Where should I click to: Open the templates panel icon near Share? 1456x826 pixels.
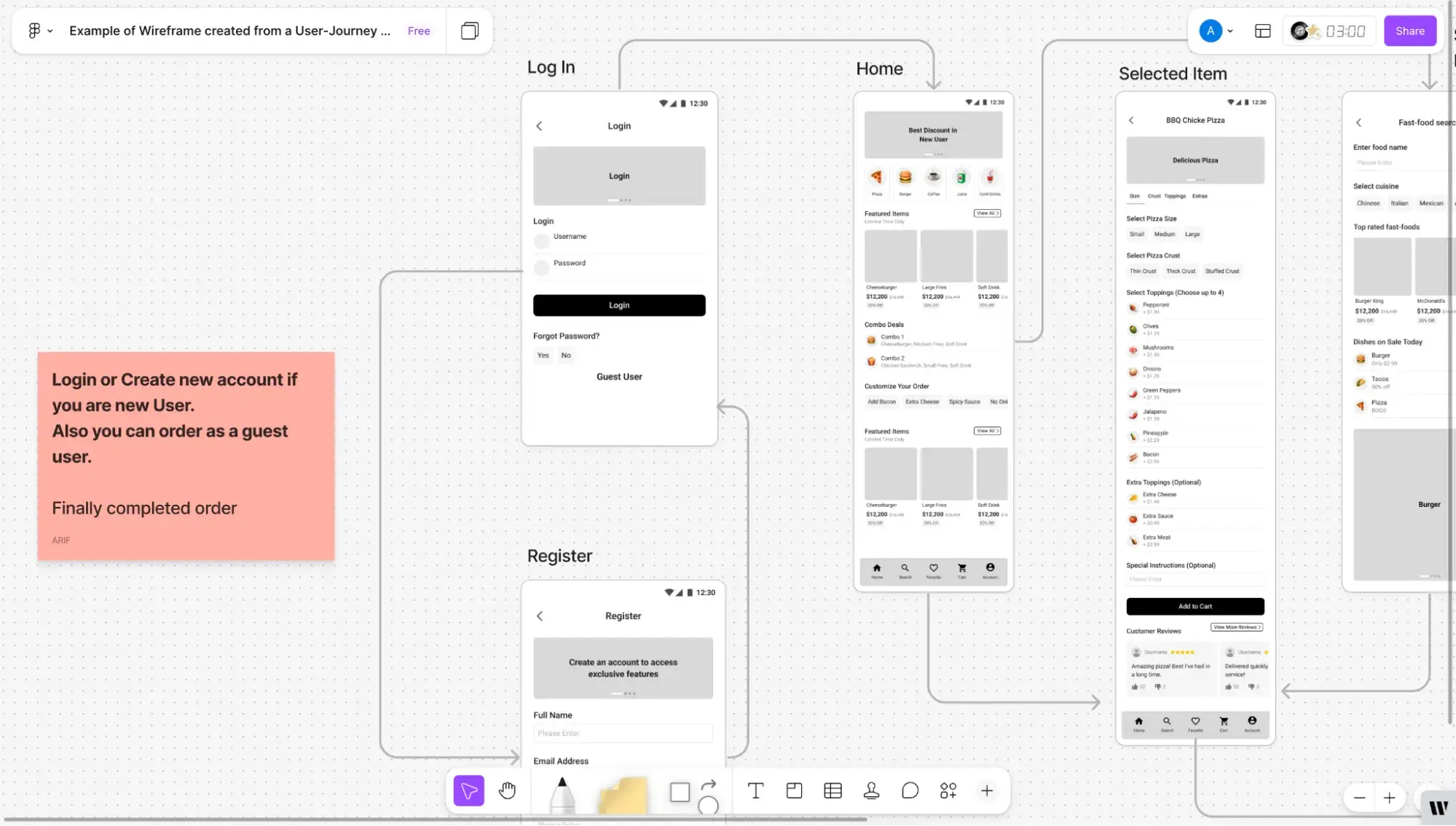point(1262,31)
